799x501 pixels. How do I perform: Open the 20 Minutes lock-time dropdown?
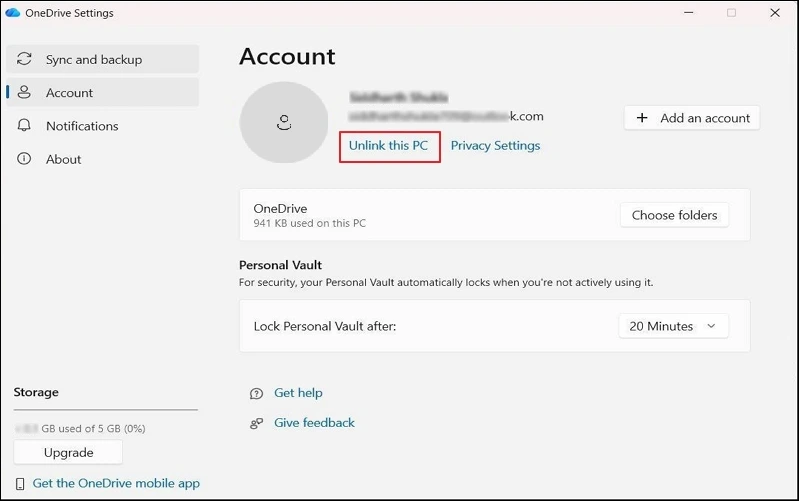tap(673, 326)
